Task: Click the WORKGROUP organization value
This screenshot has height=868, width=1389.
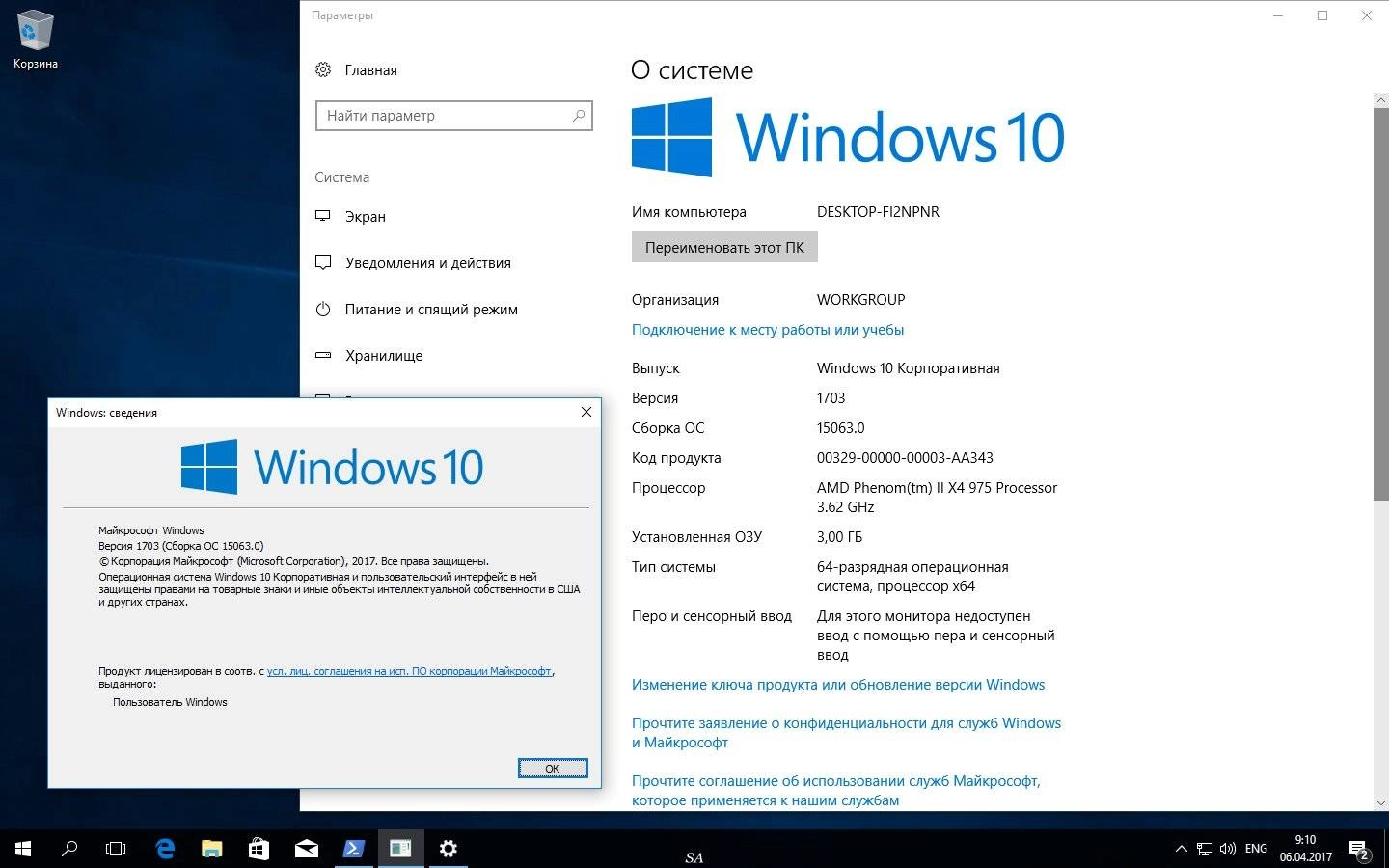Action: (860, 300)
